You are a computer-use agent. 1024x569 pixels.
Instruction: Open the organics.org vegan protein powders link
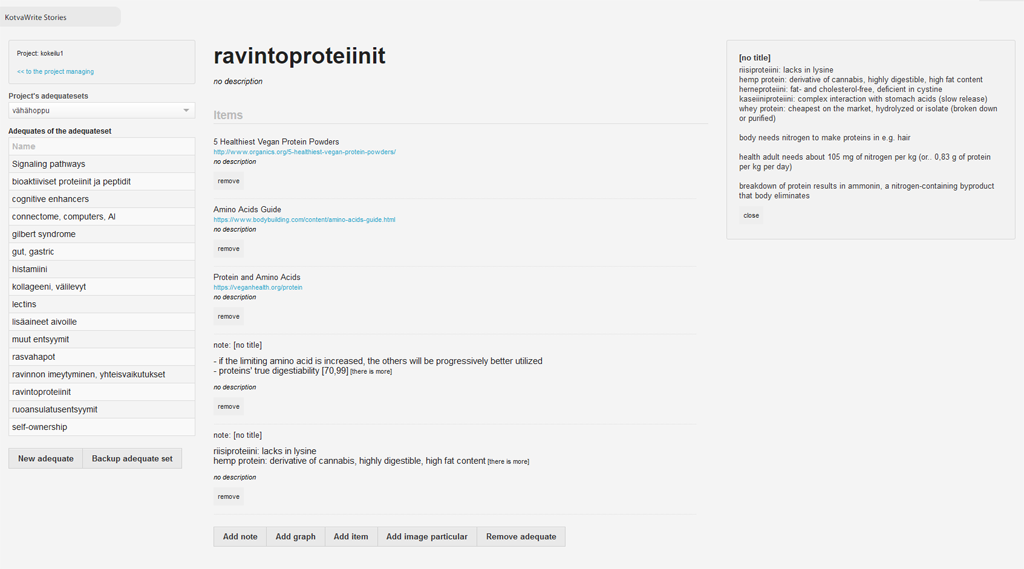(x=304, y=152)
